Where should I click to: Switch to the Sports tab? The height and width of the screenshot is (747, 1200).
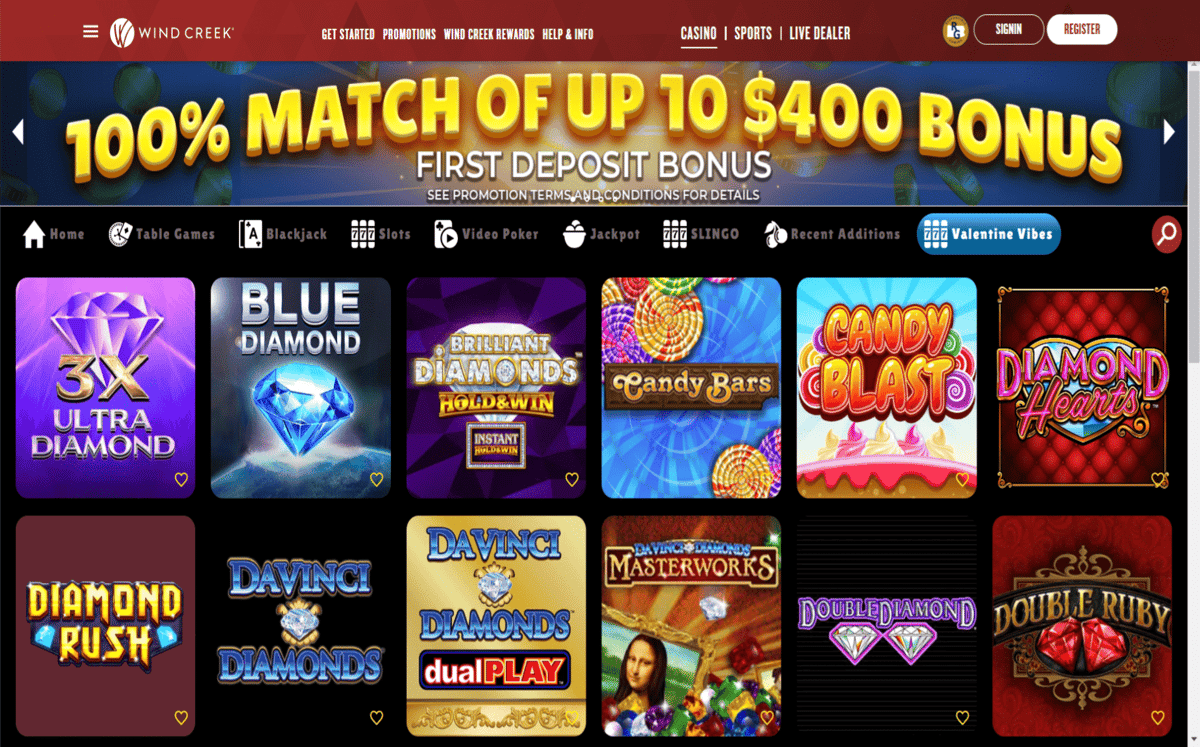752,33
